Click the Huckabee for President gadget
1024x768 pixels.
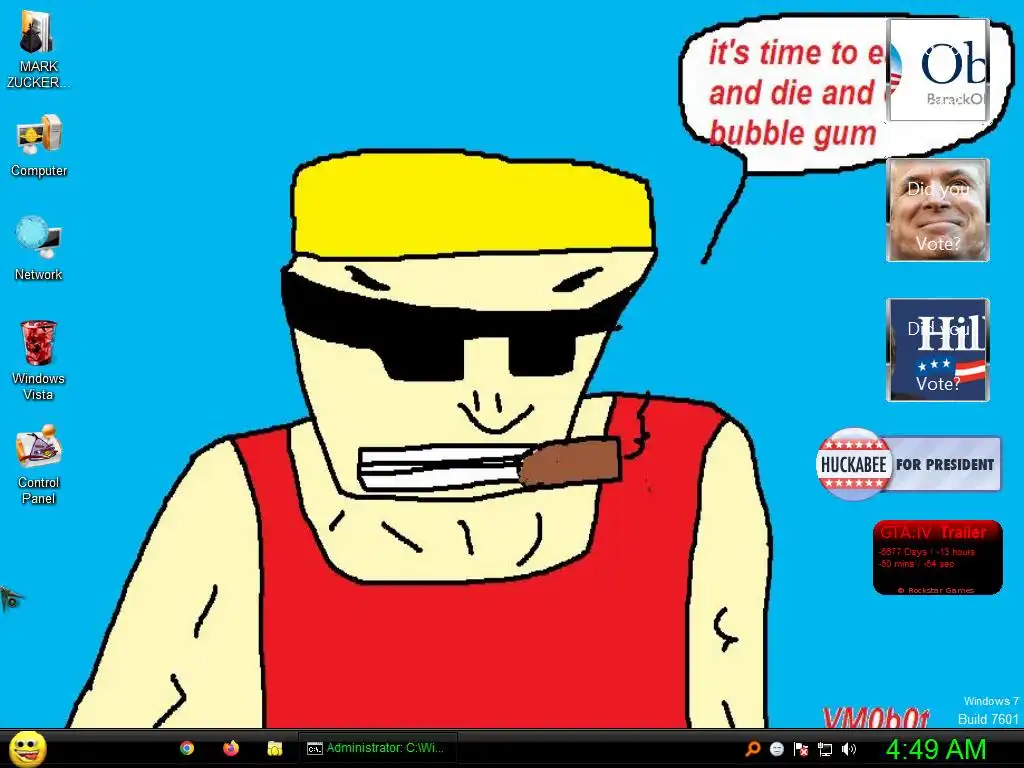pos(908,464)
